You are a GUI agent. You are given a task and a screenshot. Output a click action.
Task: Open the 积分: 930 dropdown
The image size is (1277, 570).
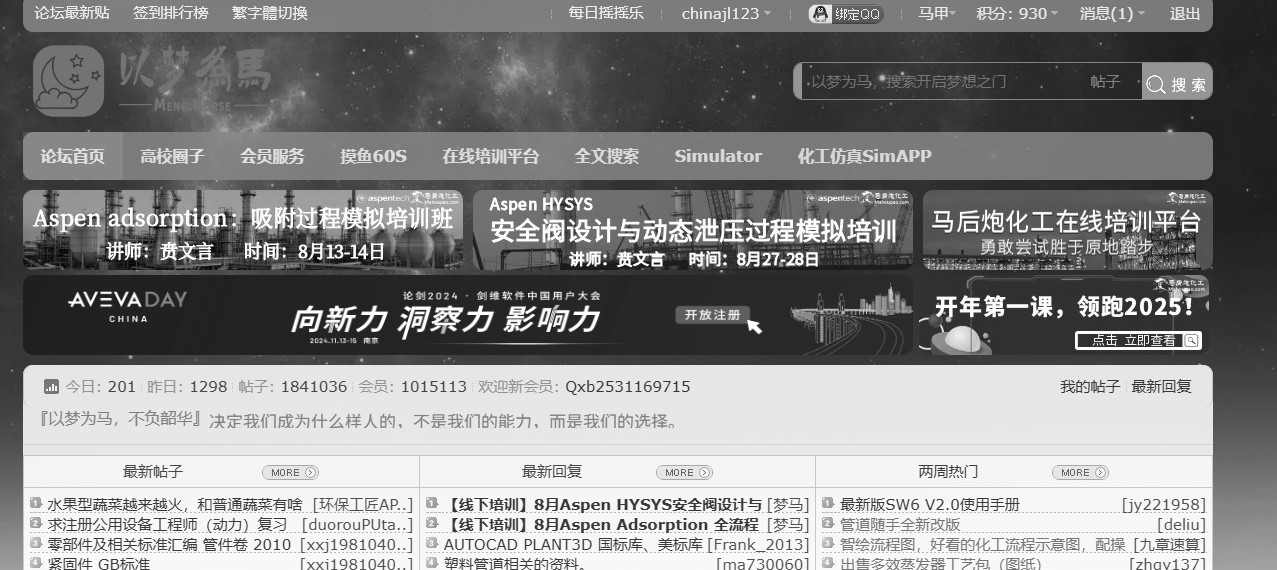tap(1017, 14)
